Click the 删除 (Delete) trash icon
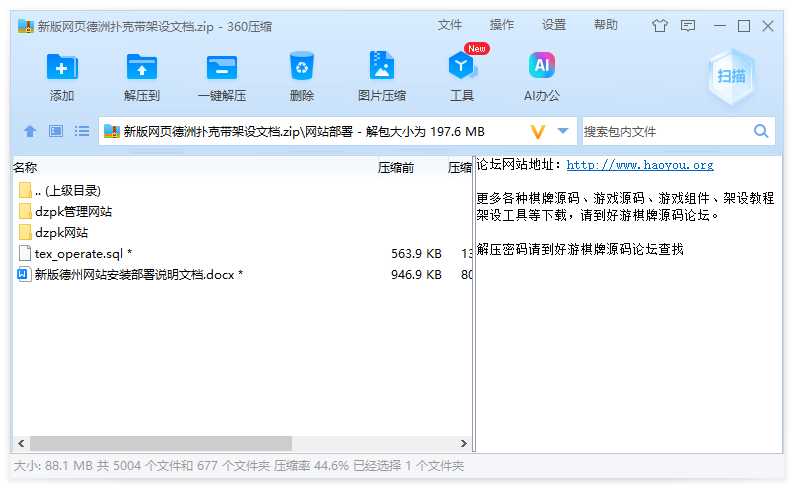794x488 pixels. point(302,66)
